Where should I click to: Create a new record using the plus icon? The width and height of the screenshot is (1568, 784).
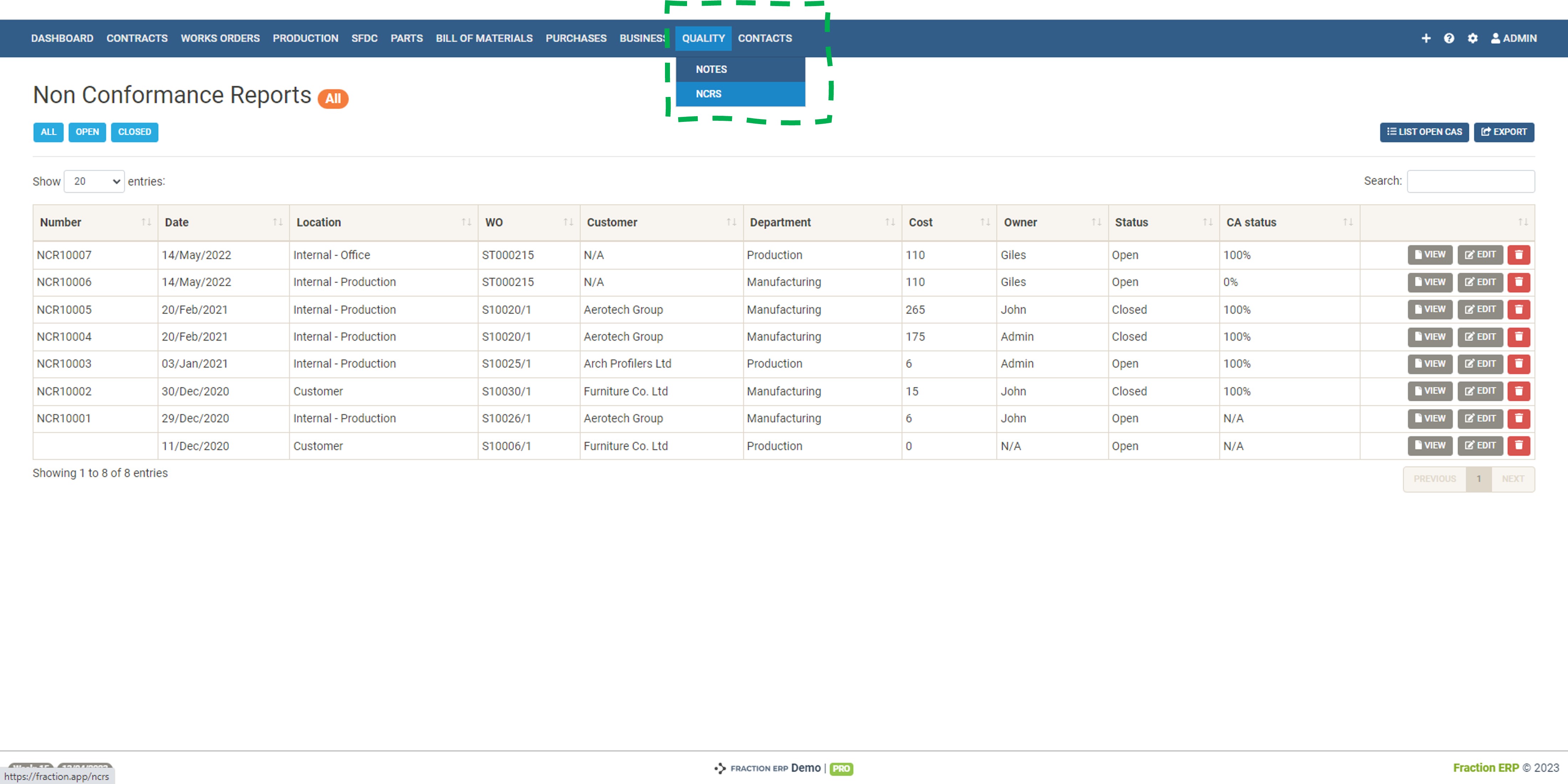[1426, 38]
